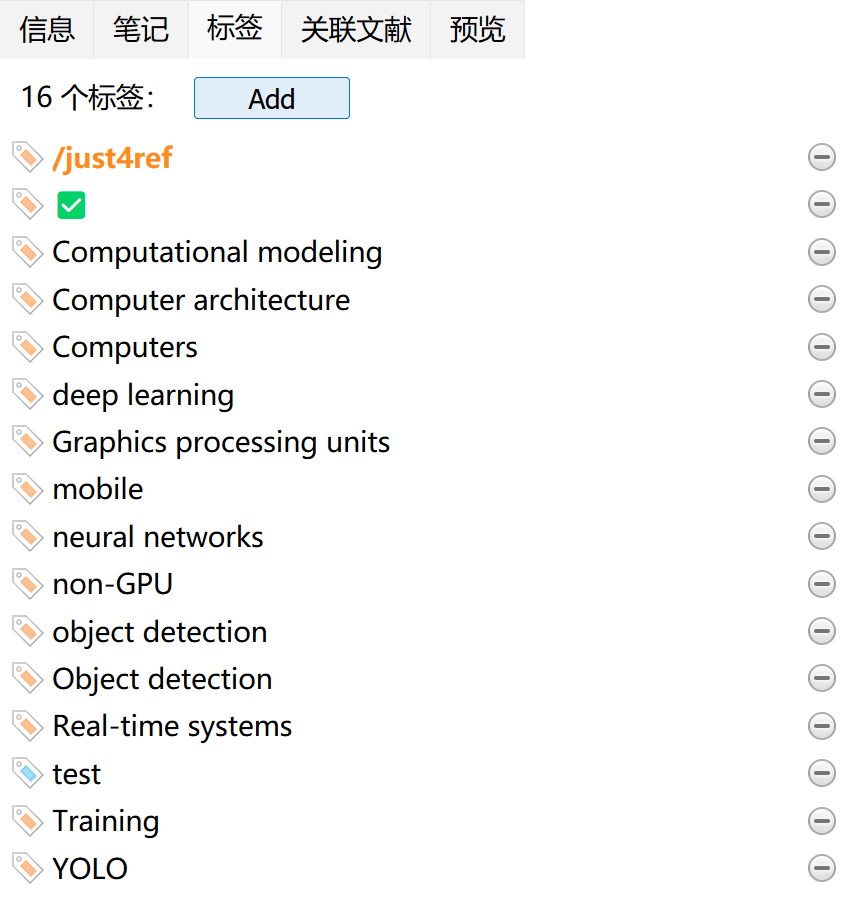This screenshot has width=854, height=908.
Task: Remove the YOLO tag using minus icon
Action: pos(821,868)
